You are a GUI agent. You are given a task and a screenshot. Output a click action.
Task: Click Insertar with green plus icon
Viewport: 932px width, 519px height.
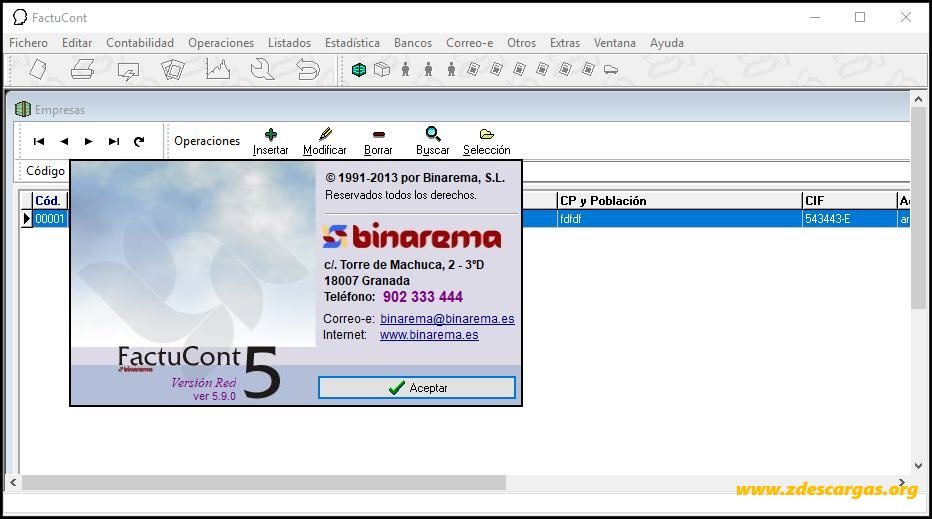coord(270,142)
